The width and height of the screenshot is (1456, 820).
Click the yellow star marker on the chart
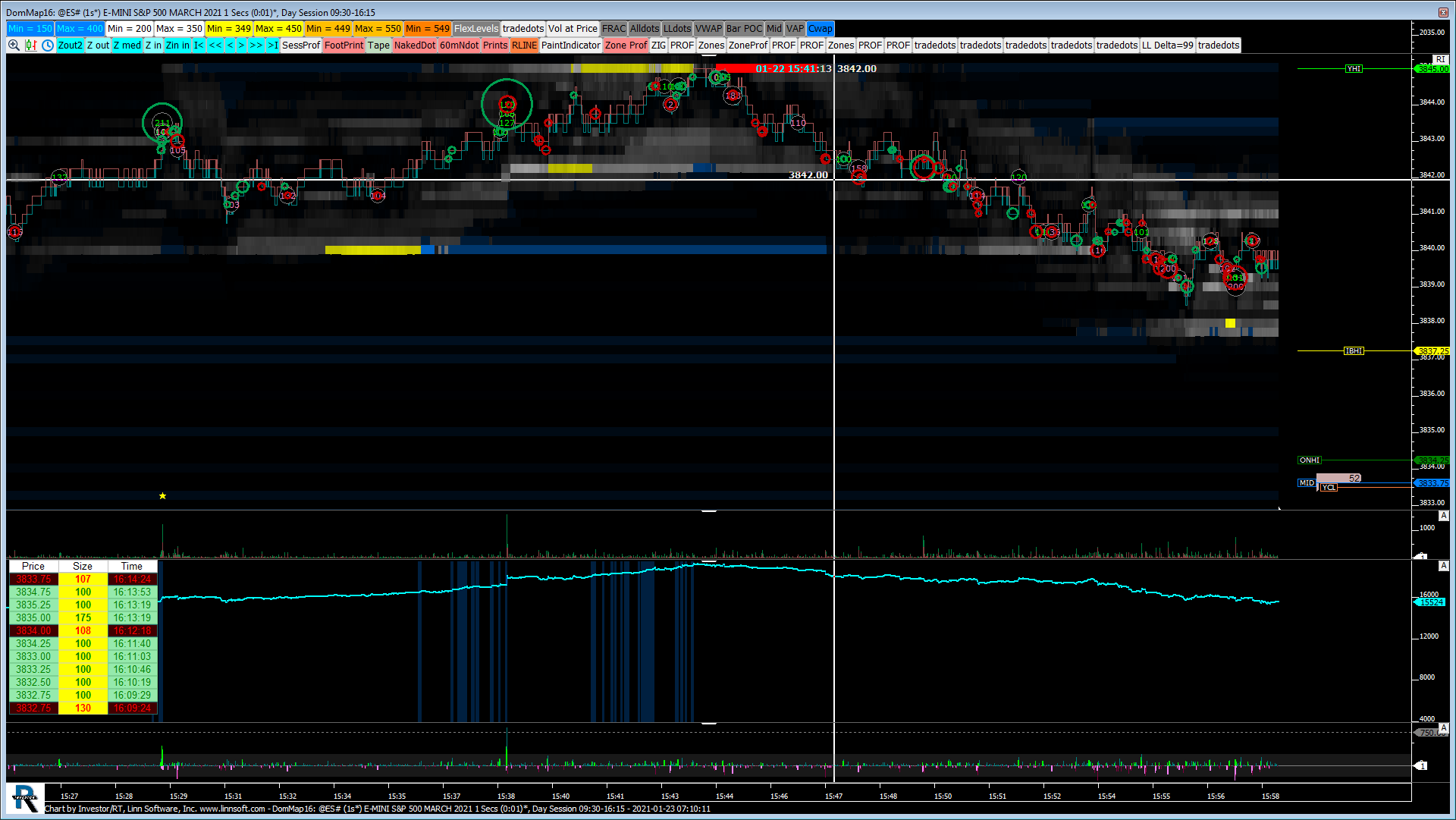162,496
